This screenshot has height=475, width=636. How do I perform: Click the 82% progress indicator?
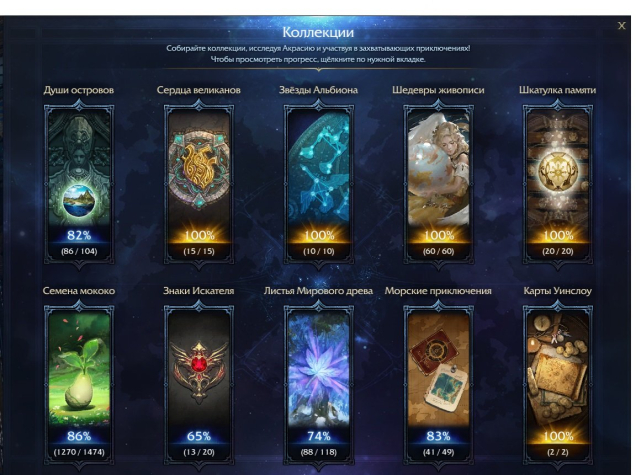[79, 235]
